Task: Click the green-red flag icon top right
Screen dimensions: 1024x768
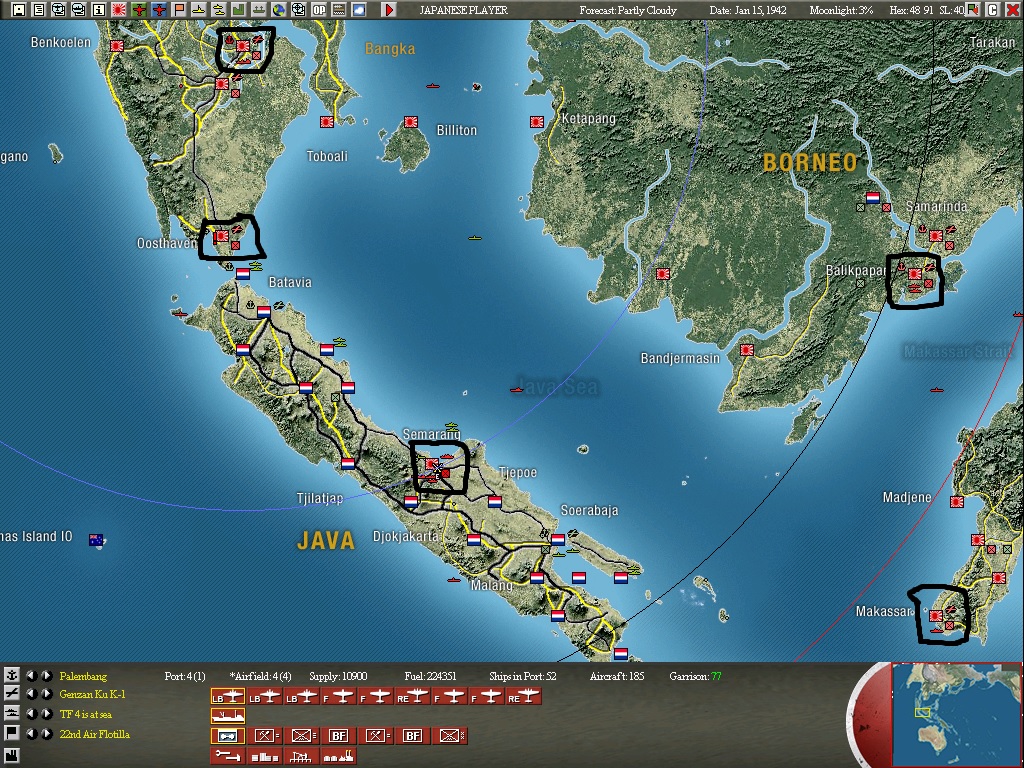Action: [x=973, y=10]
